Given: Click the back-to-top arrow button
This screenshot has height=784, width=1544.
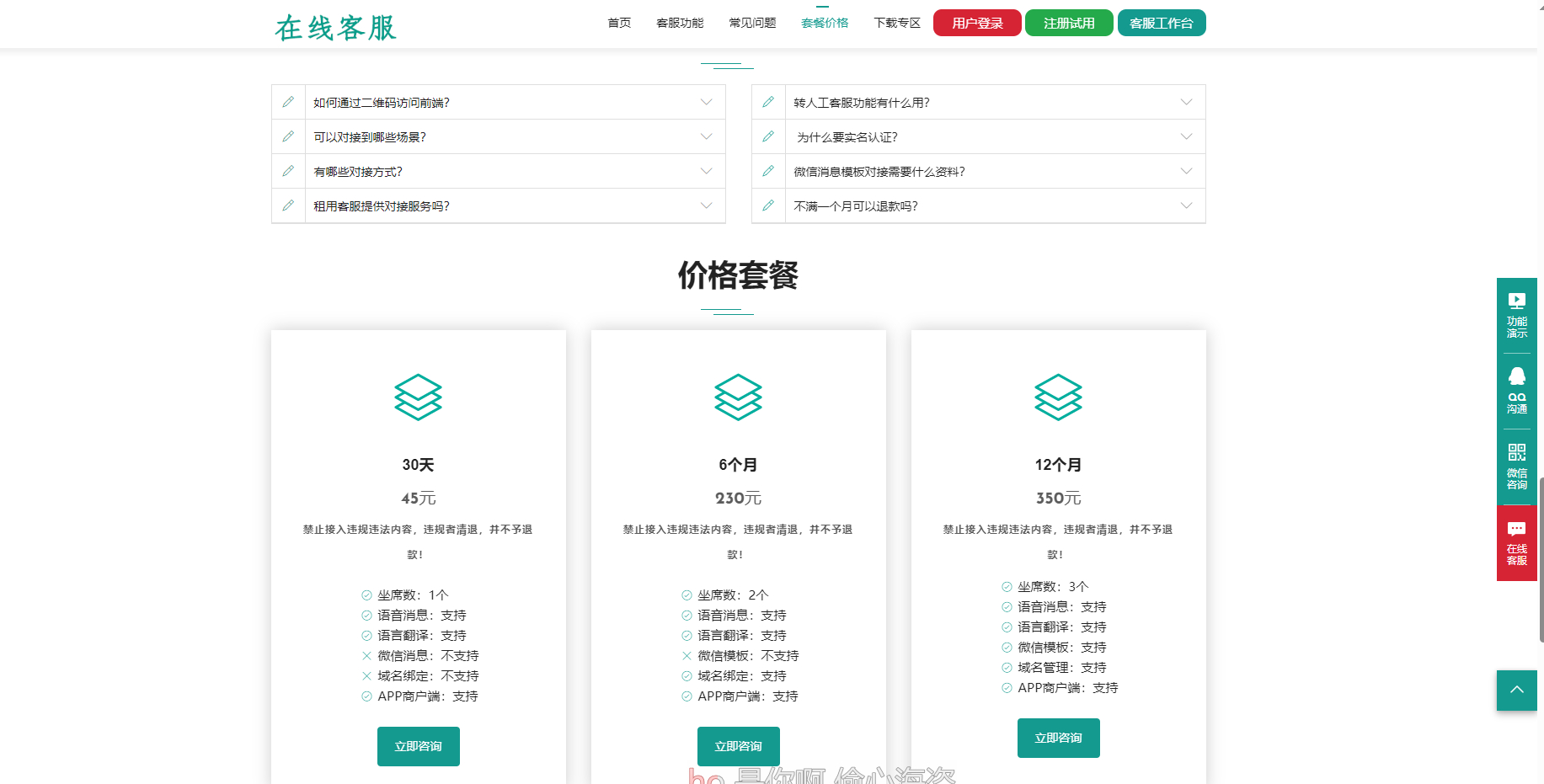Looking at the screenshot, I should point(1516,691).
